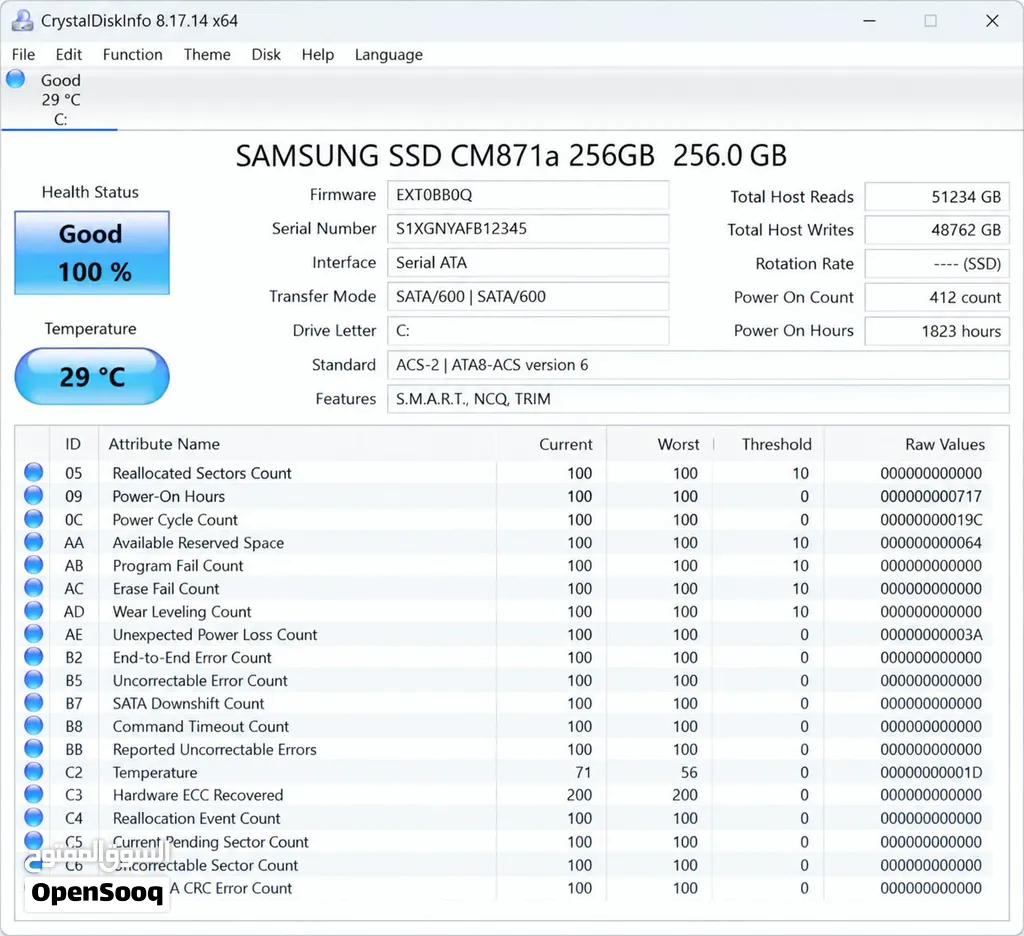Click the Attribute Name column header
This screenshot has width=1024, height=936.
pyautogui.click(x=297, y=444)
